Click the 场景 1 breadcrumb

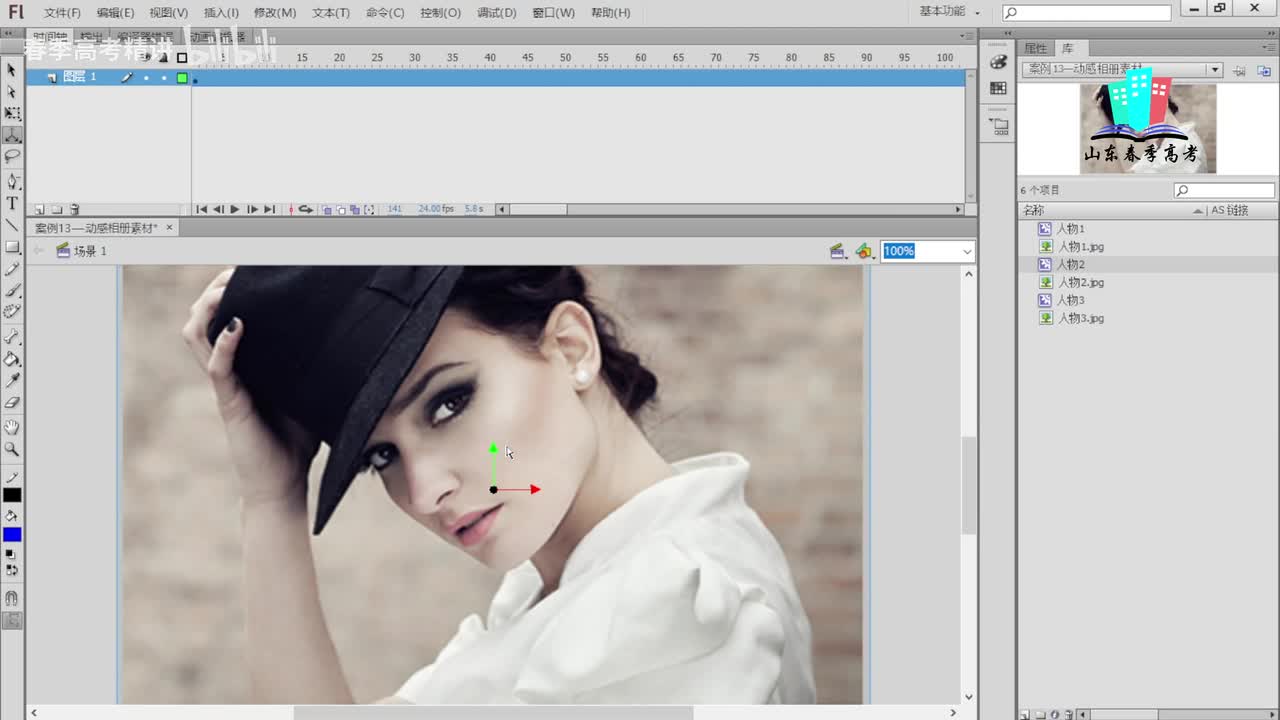90,251
